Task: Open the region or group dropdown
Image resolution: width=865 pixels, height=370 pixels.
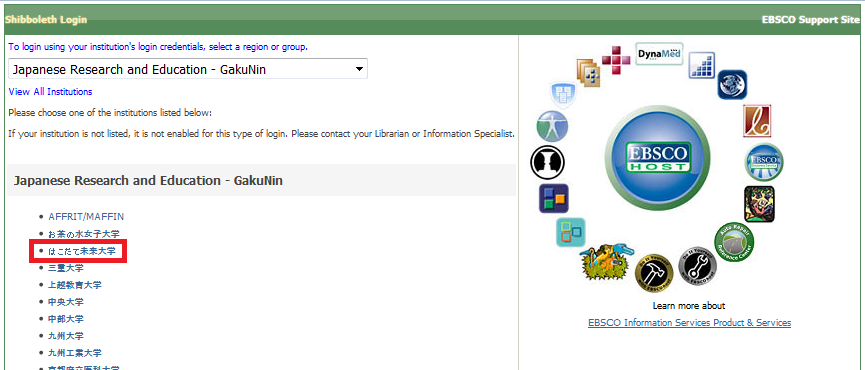Action: point(188,69)
